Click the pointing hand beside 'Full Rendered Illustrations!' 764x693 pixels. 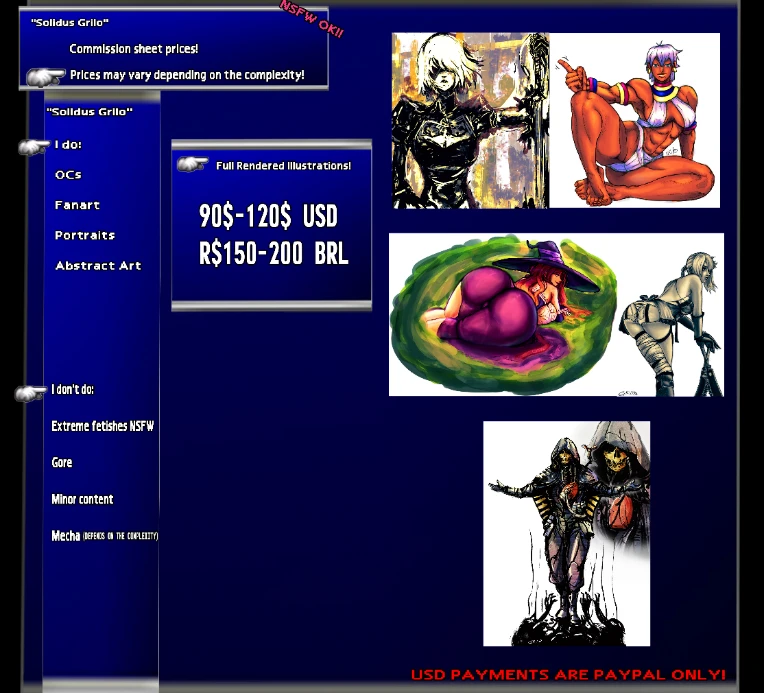click(x=192, y=164)
